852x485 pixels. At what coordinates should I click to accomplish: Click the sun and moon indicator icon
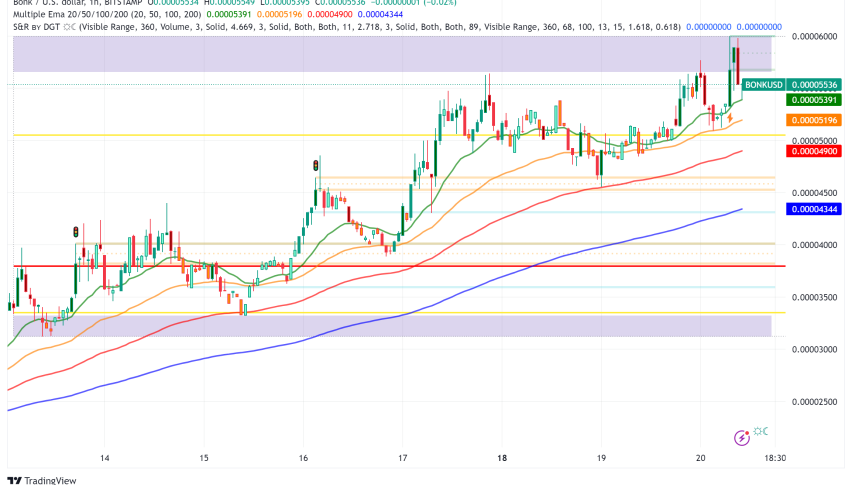(760, 432)
